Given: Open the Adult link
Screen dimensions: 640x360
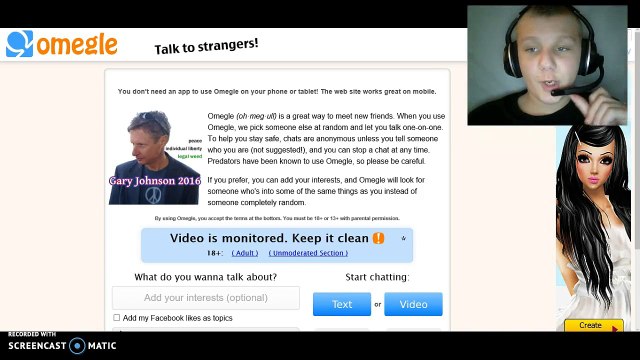Looking at the screenshot, I should [245, 253].
